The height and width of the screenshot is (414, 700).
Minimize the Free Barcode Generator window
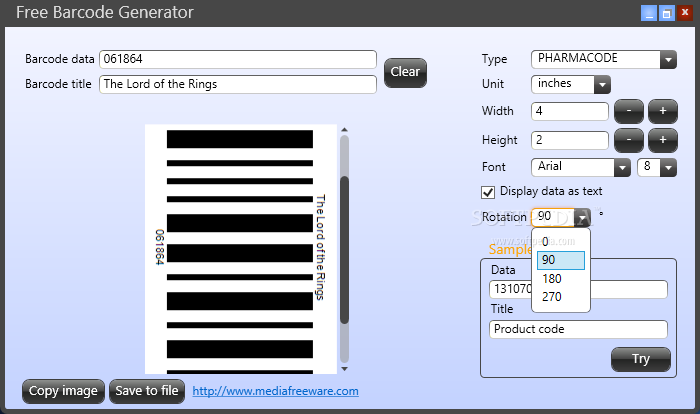point(649,13)
